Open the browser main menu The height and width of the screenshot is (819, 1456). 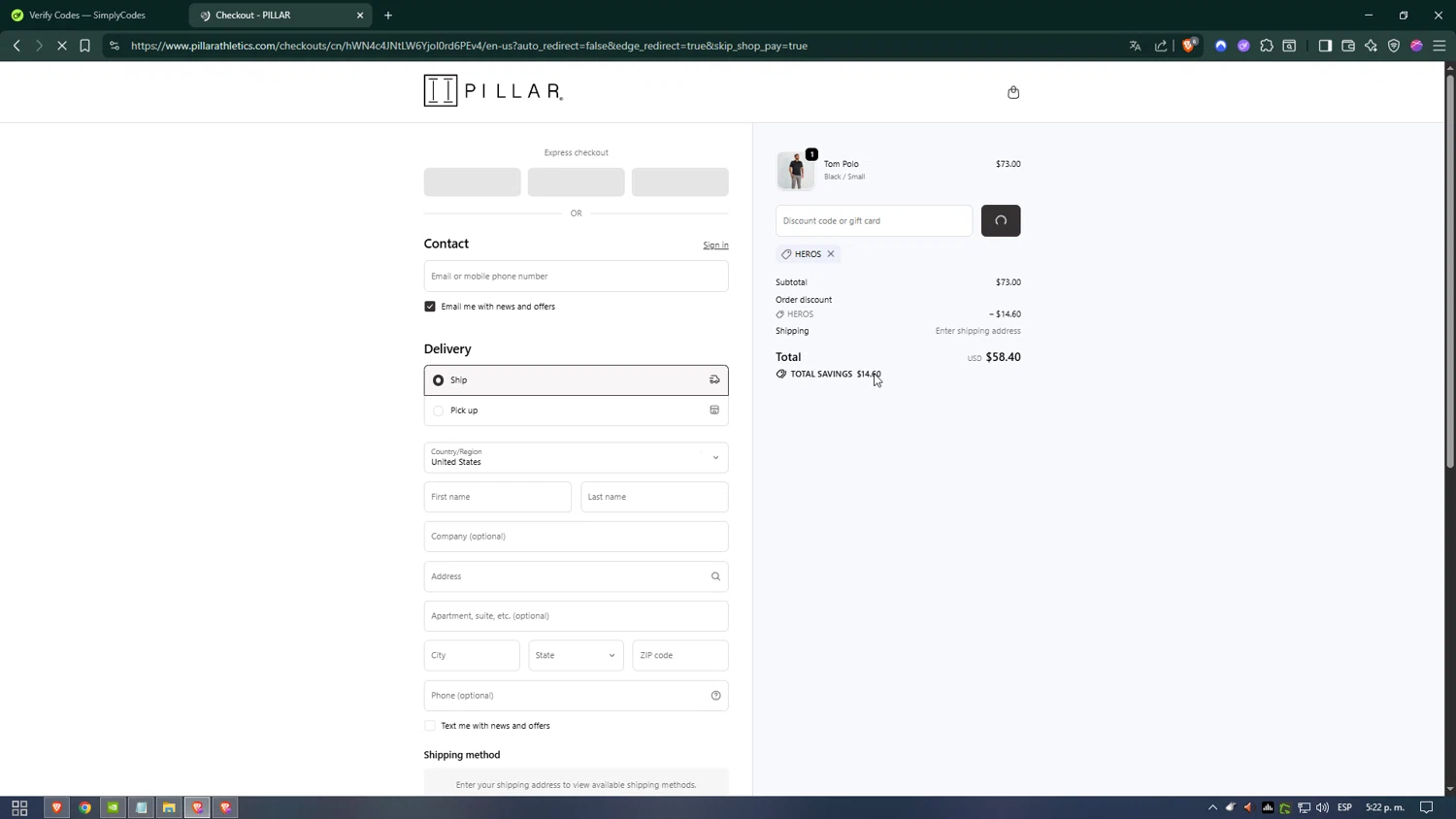[1439, 46]
